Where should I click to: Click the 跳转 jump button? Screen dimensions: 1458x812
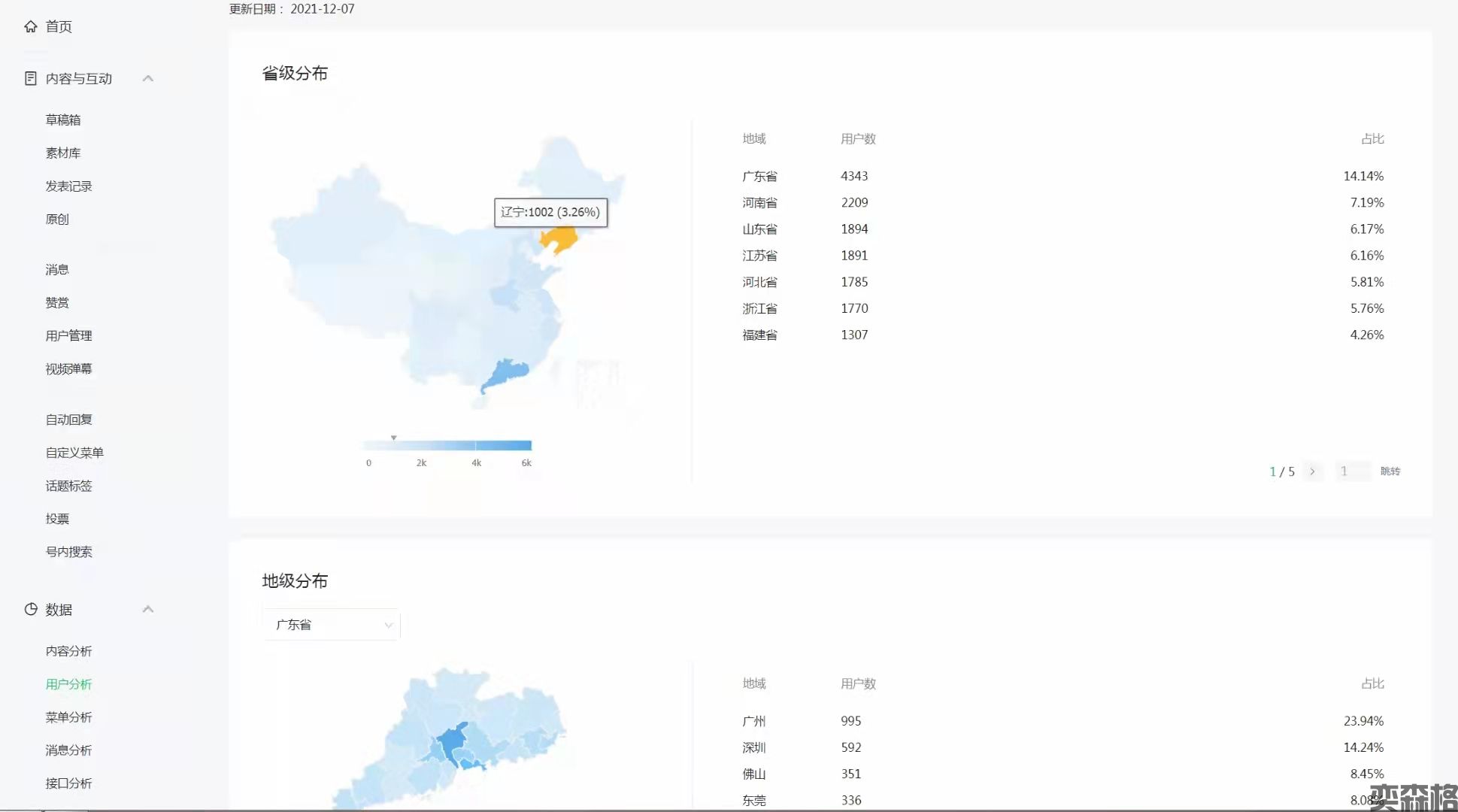click(1390, 471)
